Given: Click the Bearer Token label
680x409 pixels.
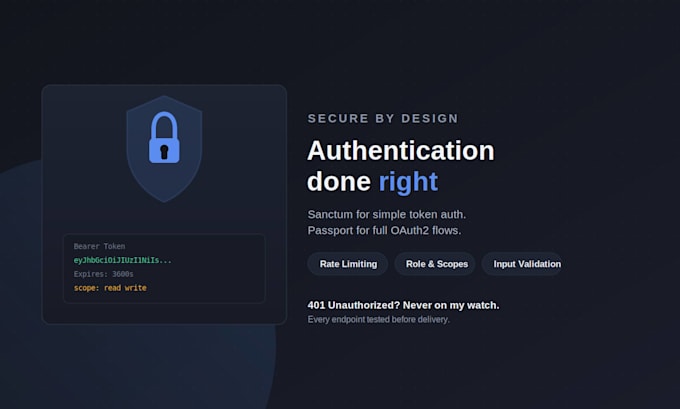Looking at the screenshot, I should (99, 246).
